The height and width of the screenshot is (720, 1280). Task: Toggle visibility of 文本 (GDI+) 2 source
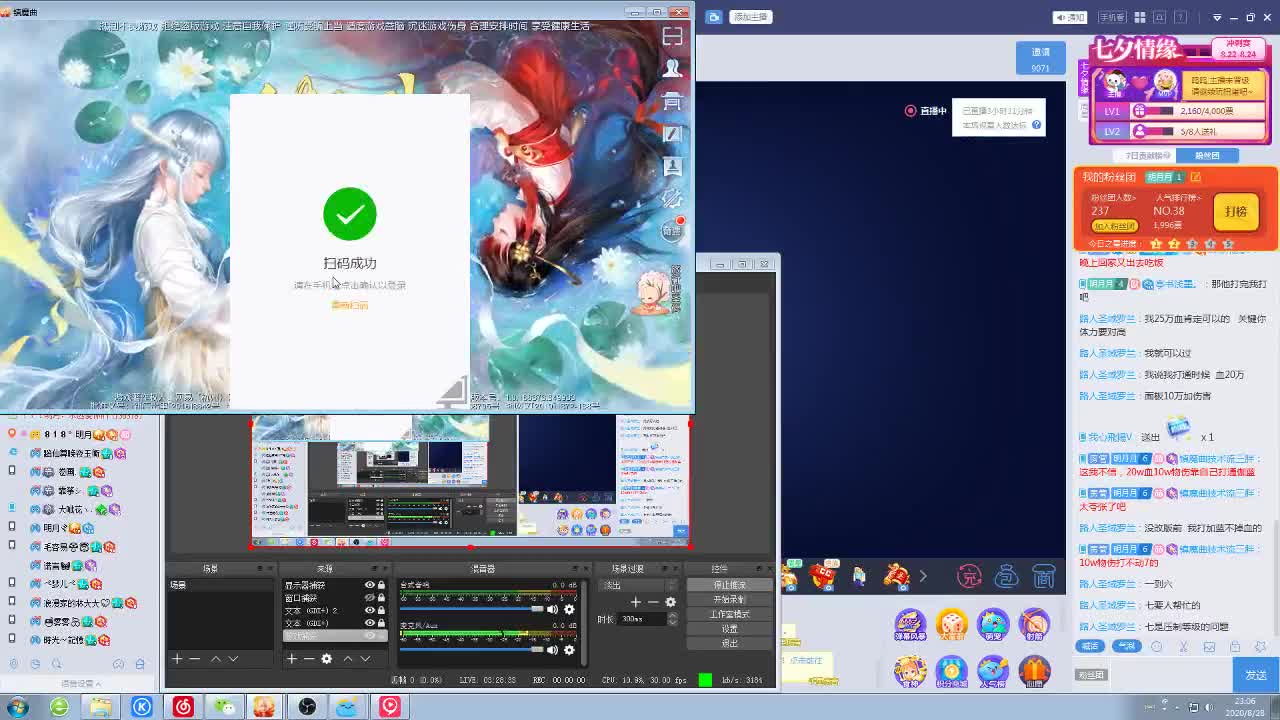coord(369,610)
